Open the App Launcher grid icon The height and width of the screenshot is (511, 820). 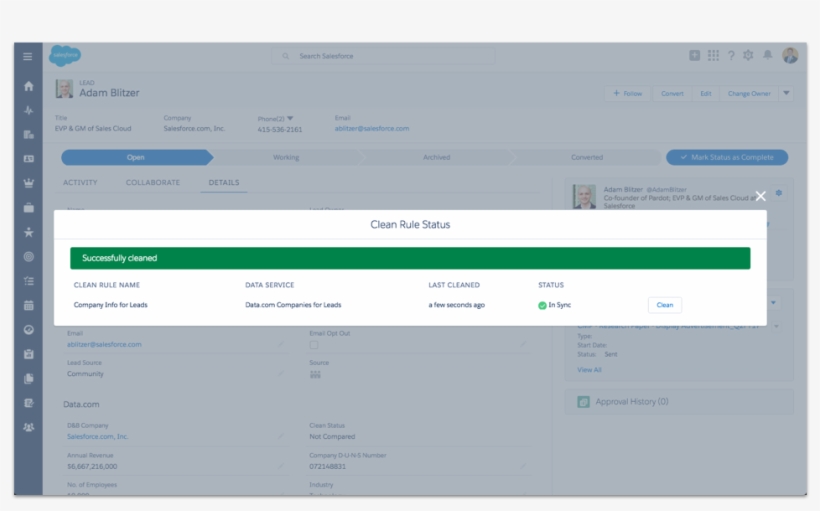[x=713, y=55]
